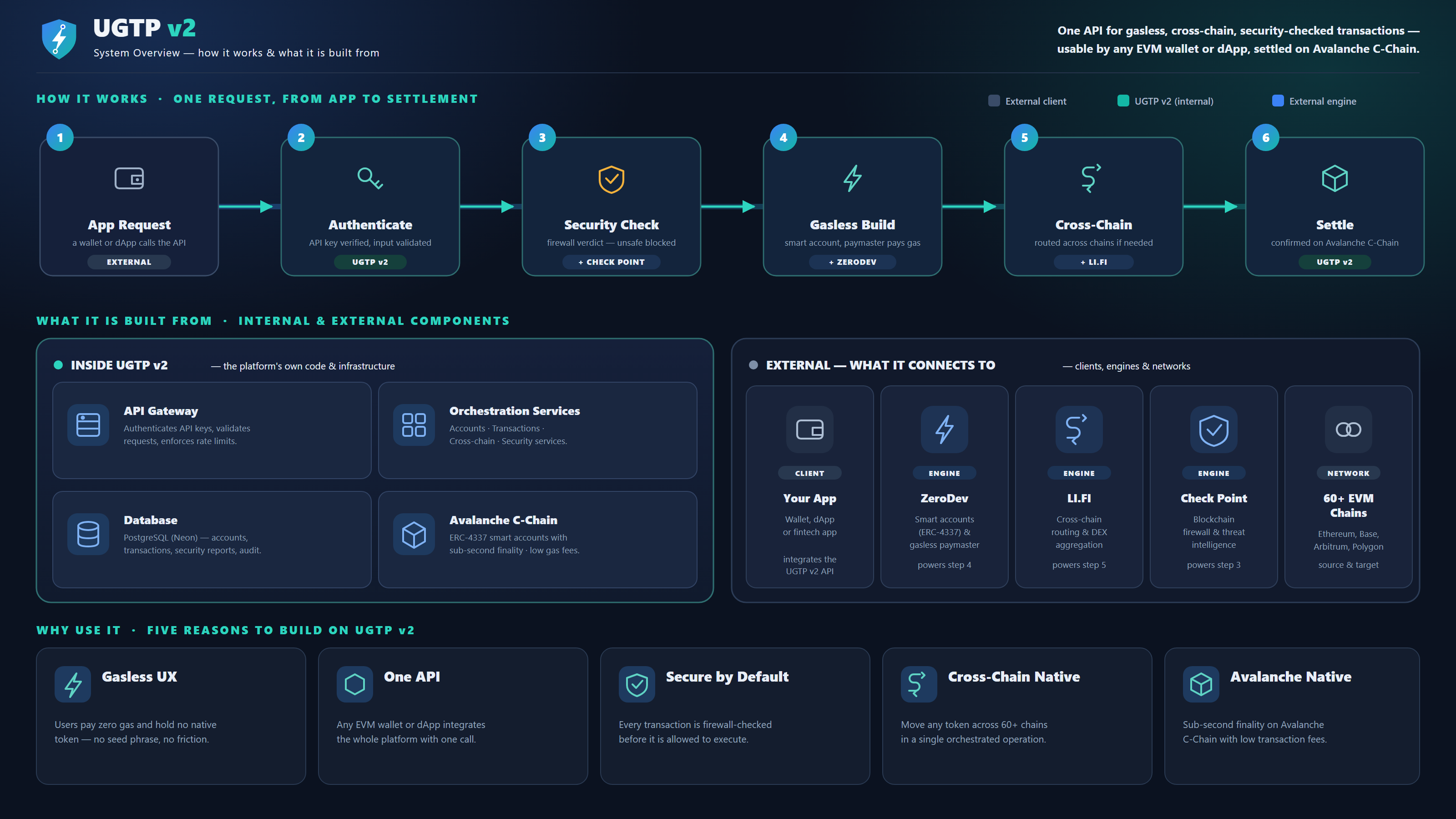Viewport: 1456px width, 819px height.
Task: Click the System Overview subtitle
Action: click(236, 53)
